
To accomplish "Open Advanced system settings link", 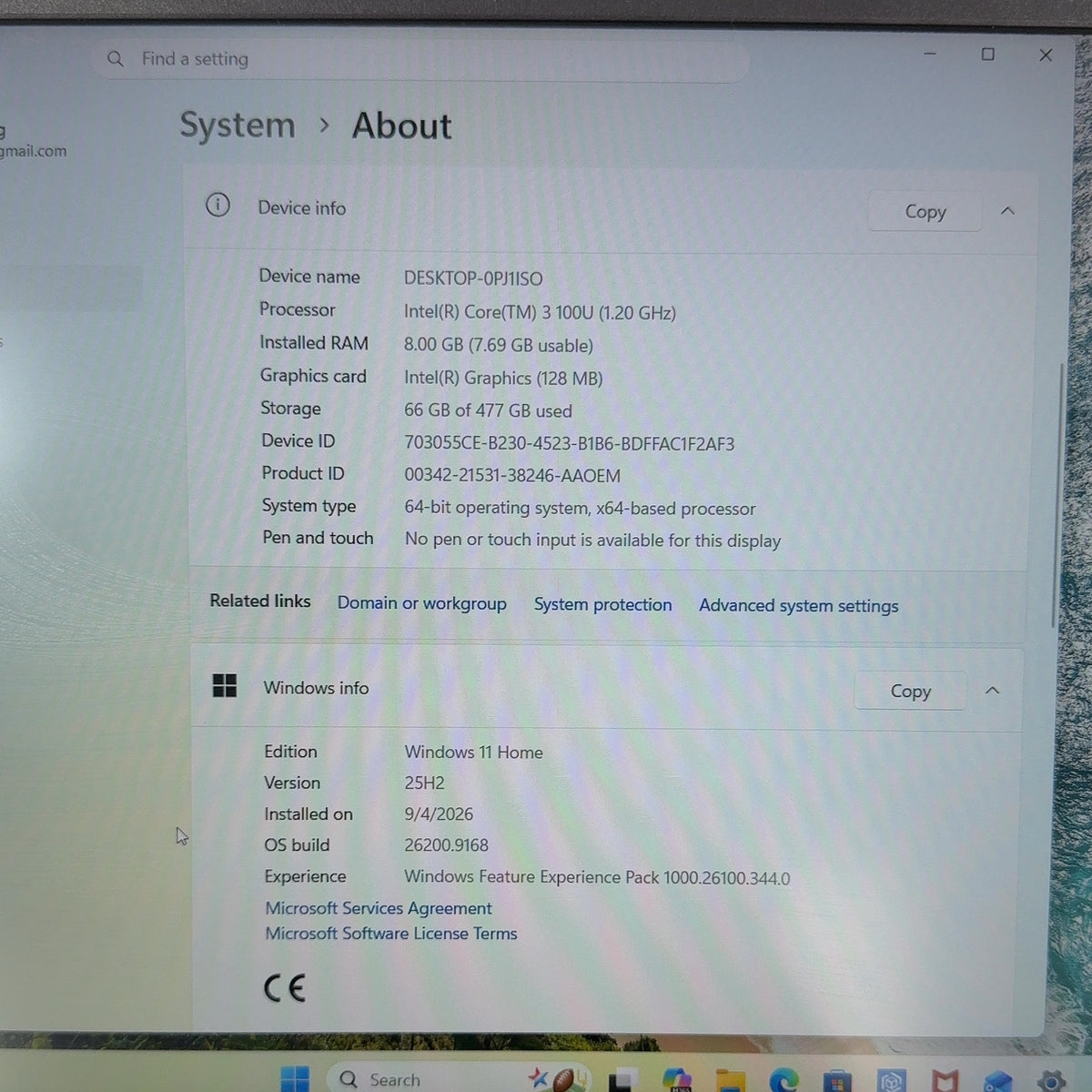I will (x=798, y=606).
